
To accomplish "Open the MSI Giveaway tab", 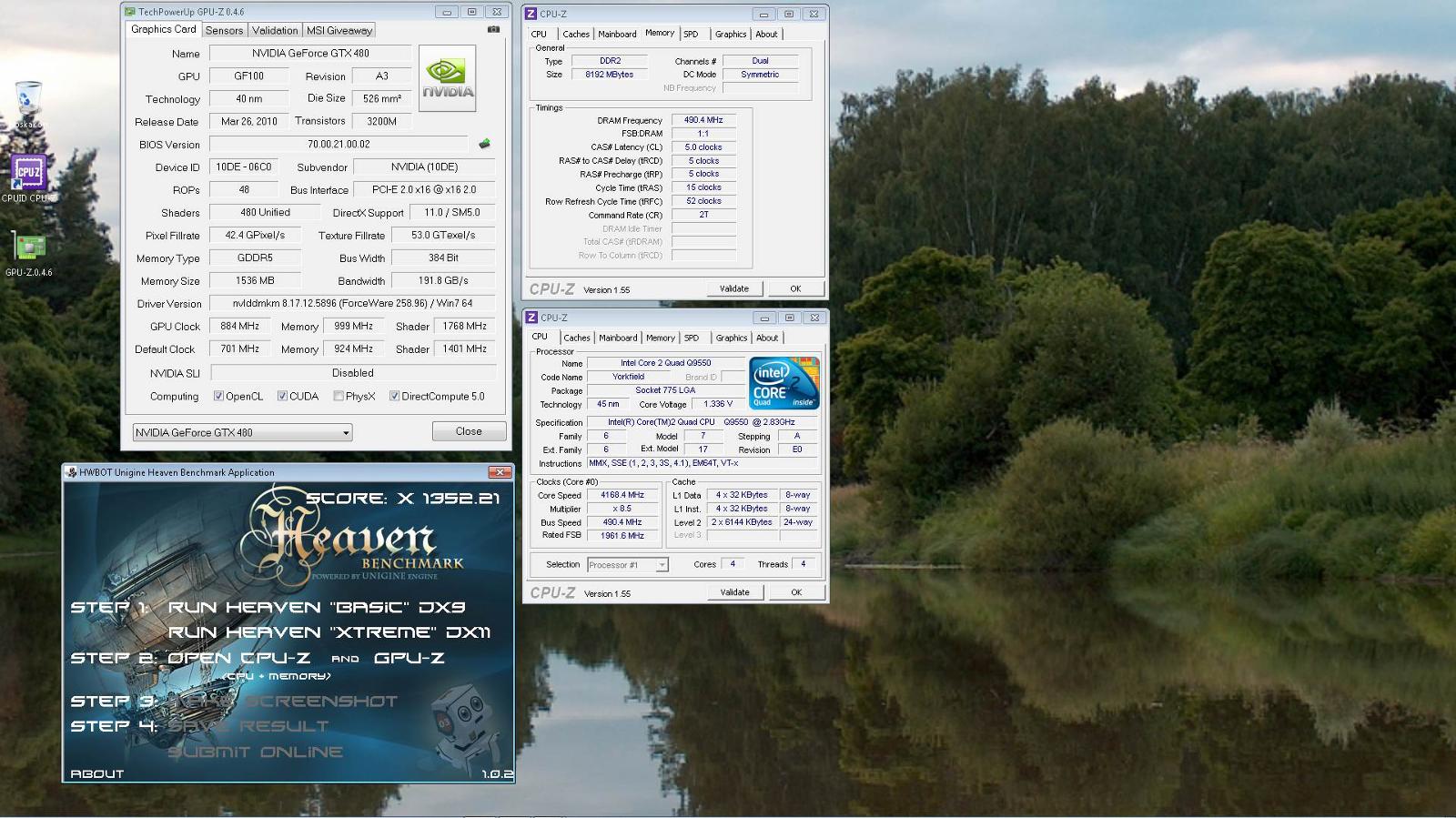I will coord(339,30).
